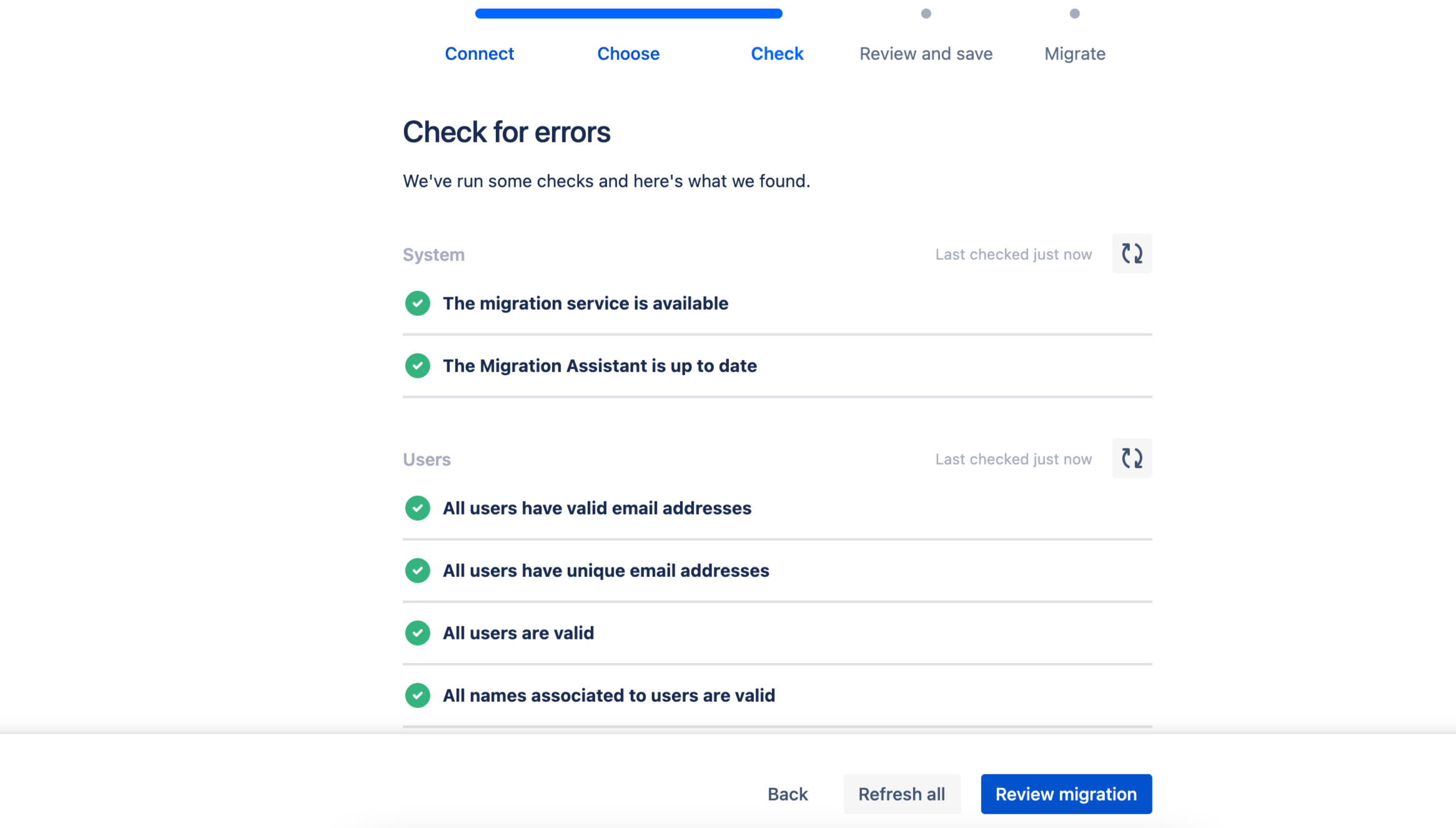Go to the Choose step
This screenshot has height=828, width=1456.
tap(628, 54)
